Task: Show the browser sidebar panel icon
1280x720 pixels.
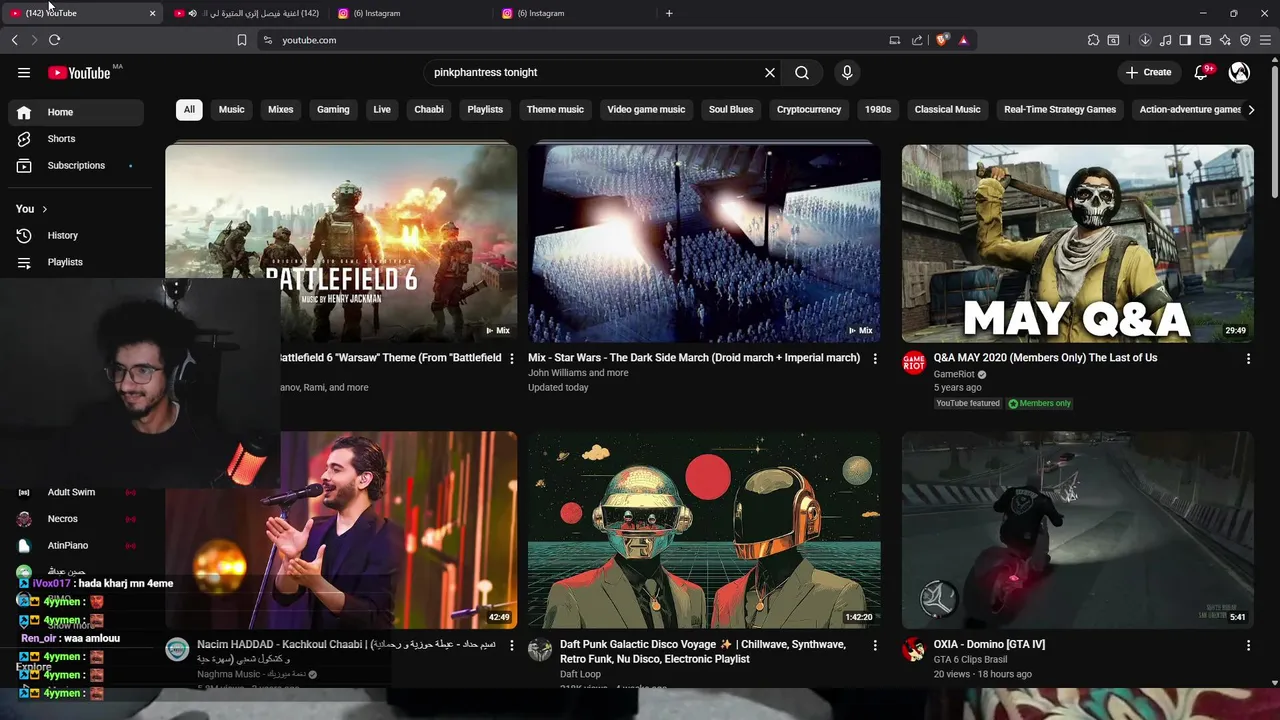Action: tap(1185, 40)
